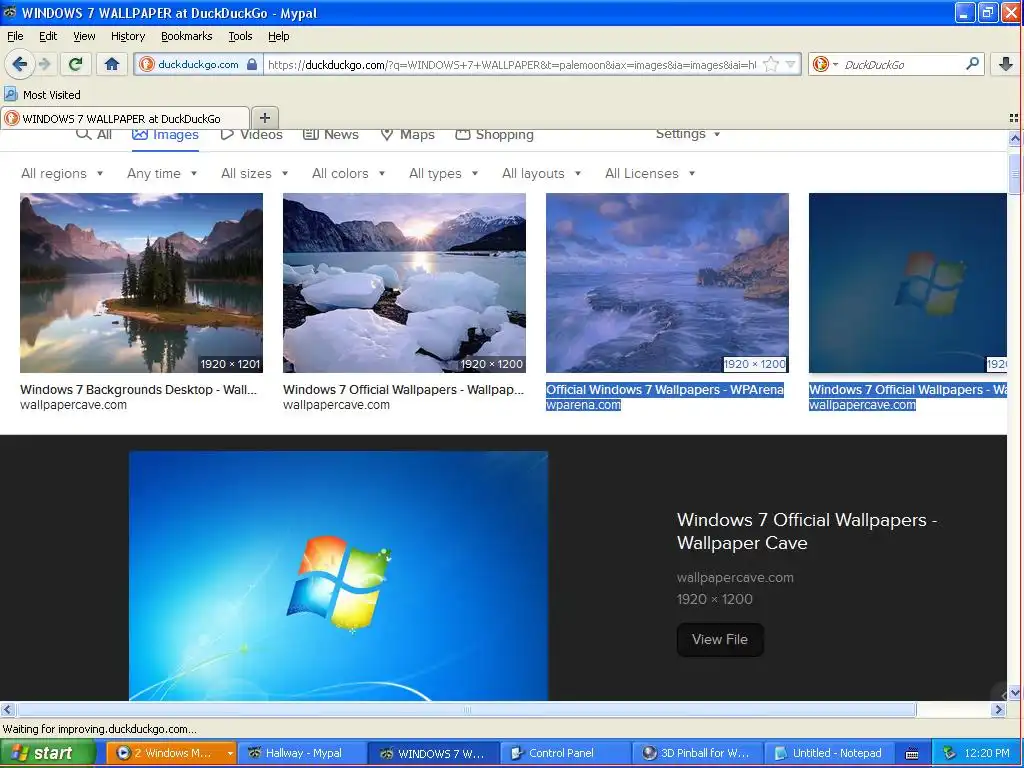Image resolution: width=1024 pixels, height=768 pixels.
Task: Switch to the Videos results tab
Action: (x=251, y=135)
